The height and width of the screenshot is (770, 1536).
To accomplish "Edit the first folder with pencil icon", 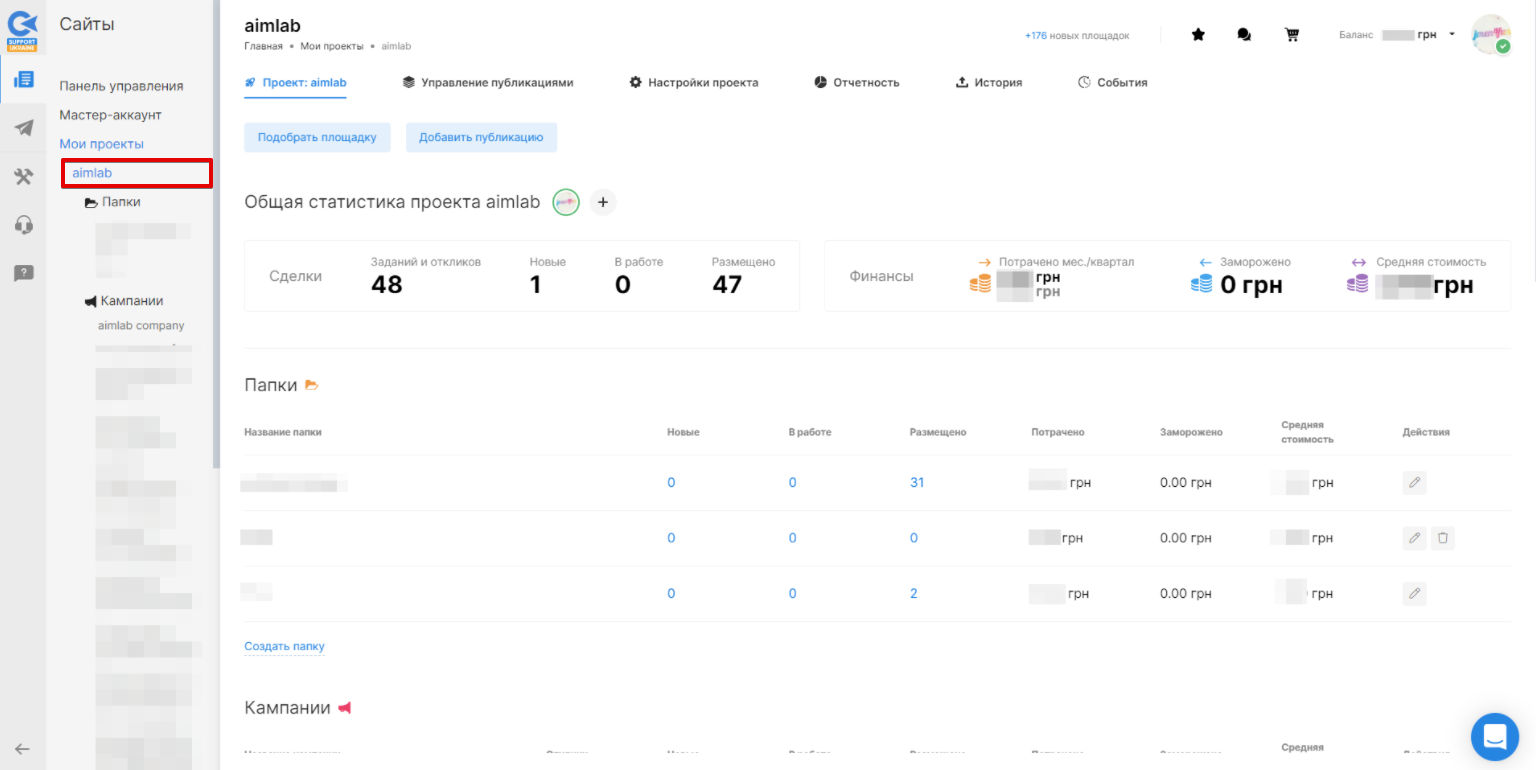I will 1414,483.
